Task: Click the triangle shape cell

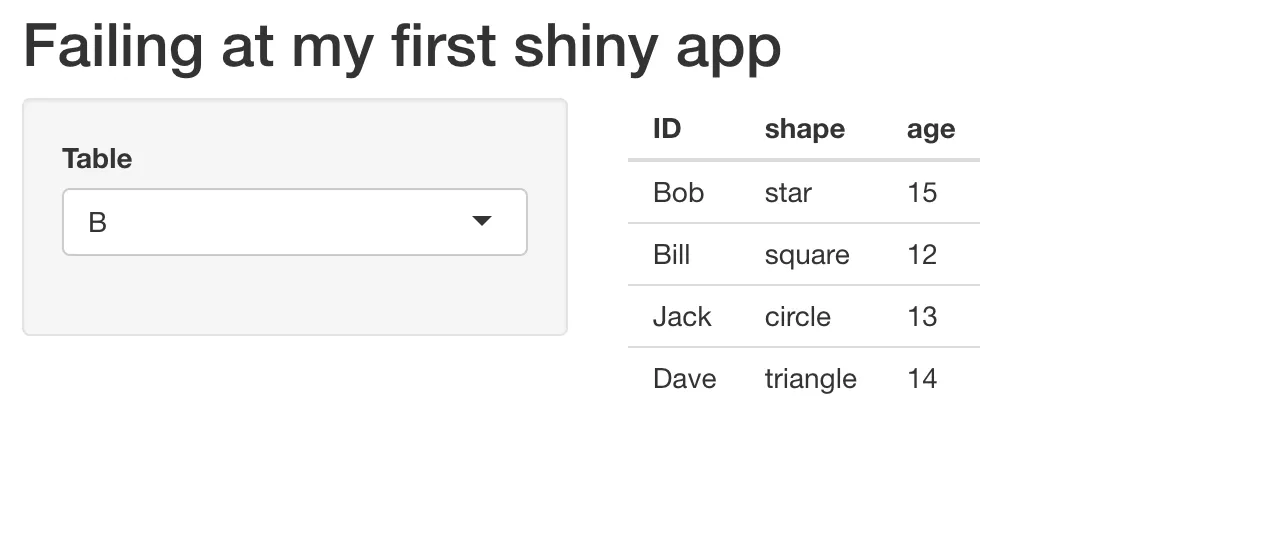Action: (810, 379)
